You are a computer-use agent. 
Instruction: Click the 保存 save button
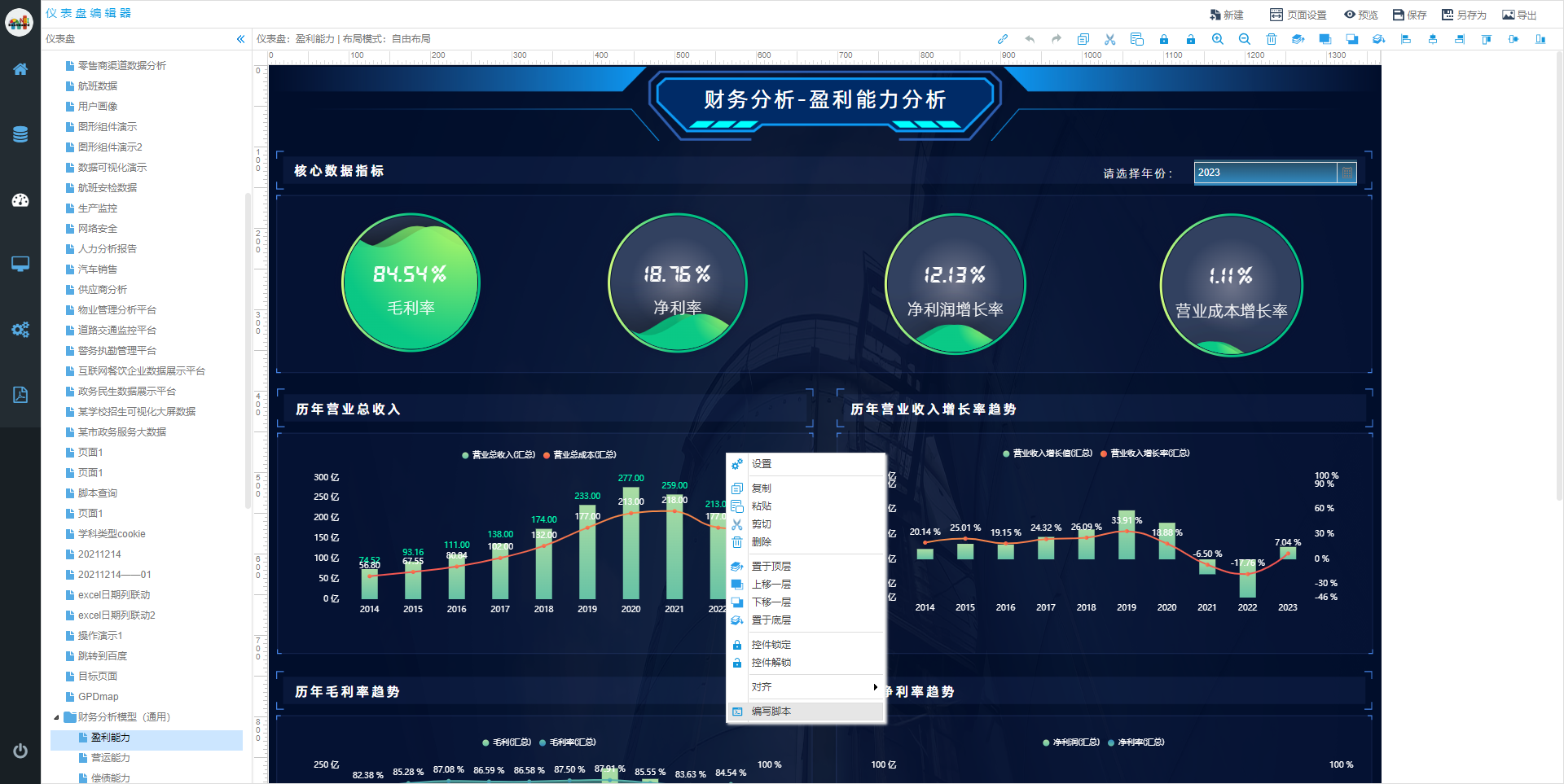pyautogui.click(x=1410, y=15)
